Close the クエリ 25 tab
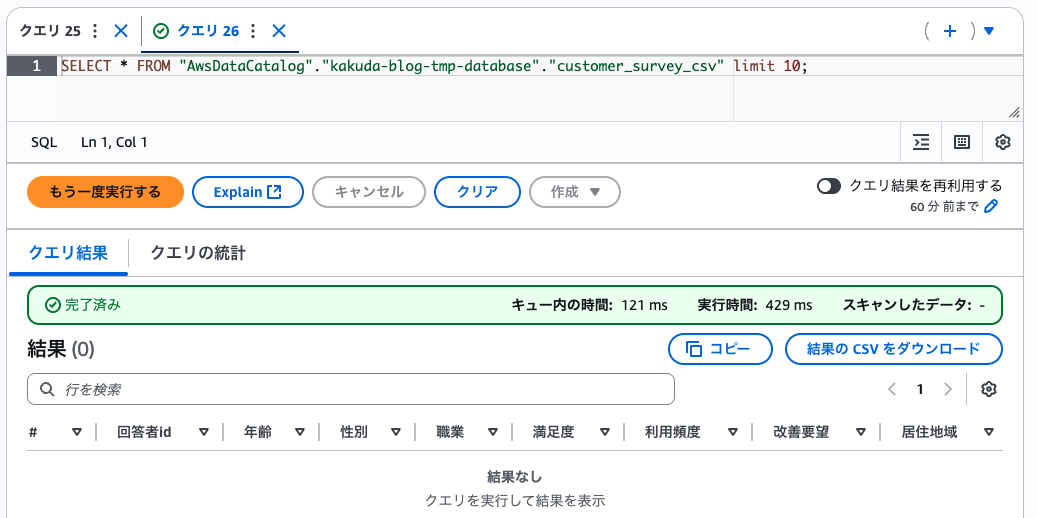This screenshot has height=518, width=1037. pyautogui.click(x=121, y=31)
